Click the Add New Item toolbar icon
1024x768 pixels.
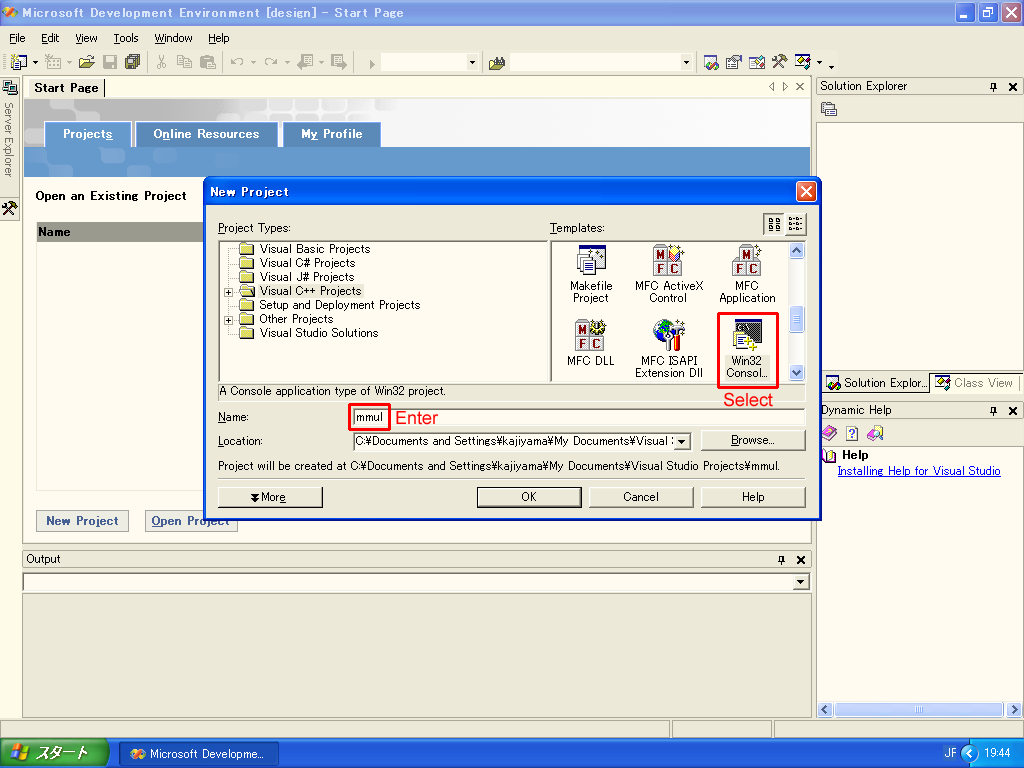click(53, 62)
